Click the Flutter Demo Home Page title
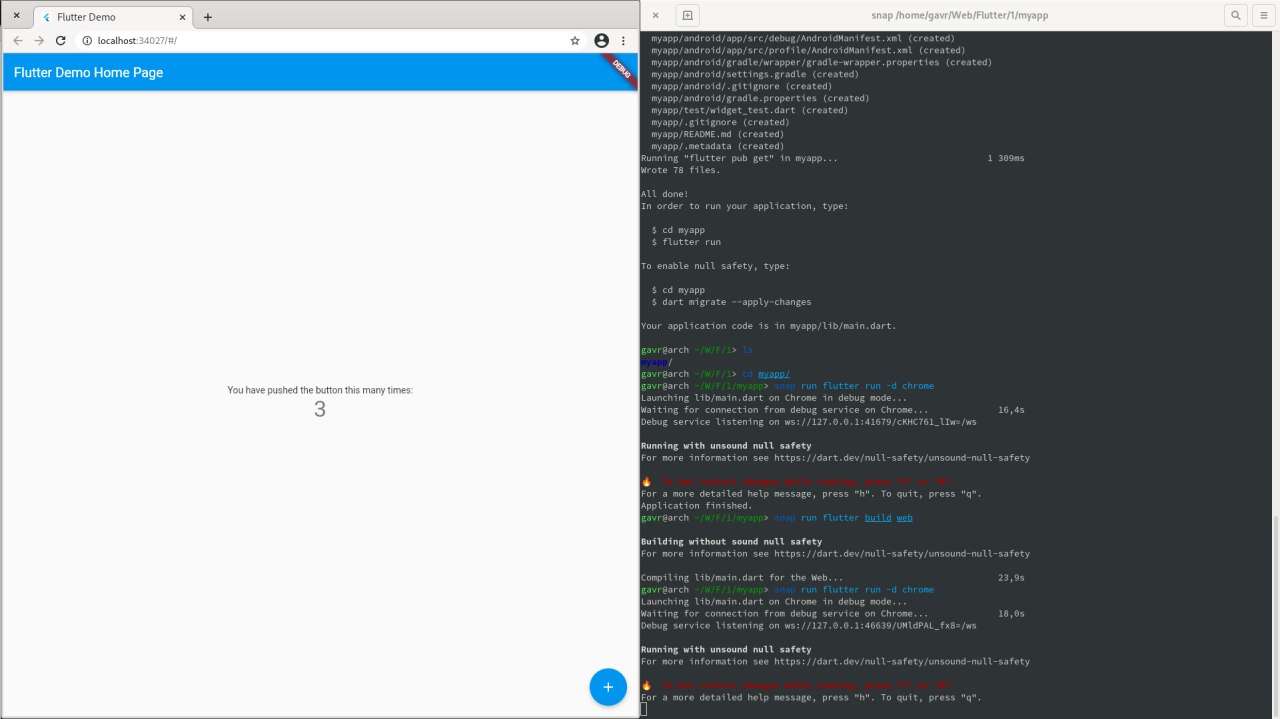The image size is (1280, 719). (88, 72)
